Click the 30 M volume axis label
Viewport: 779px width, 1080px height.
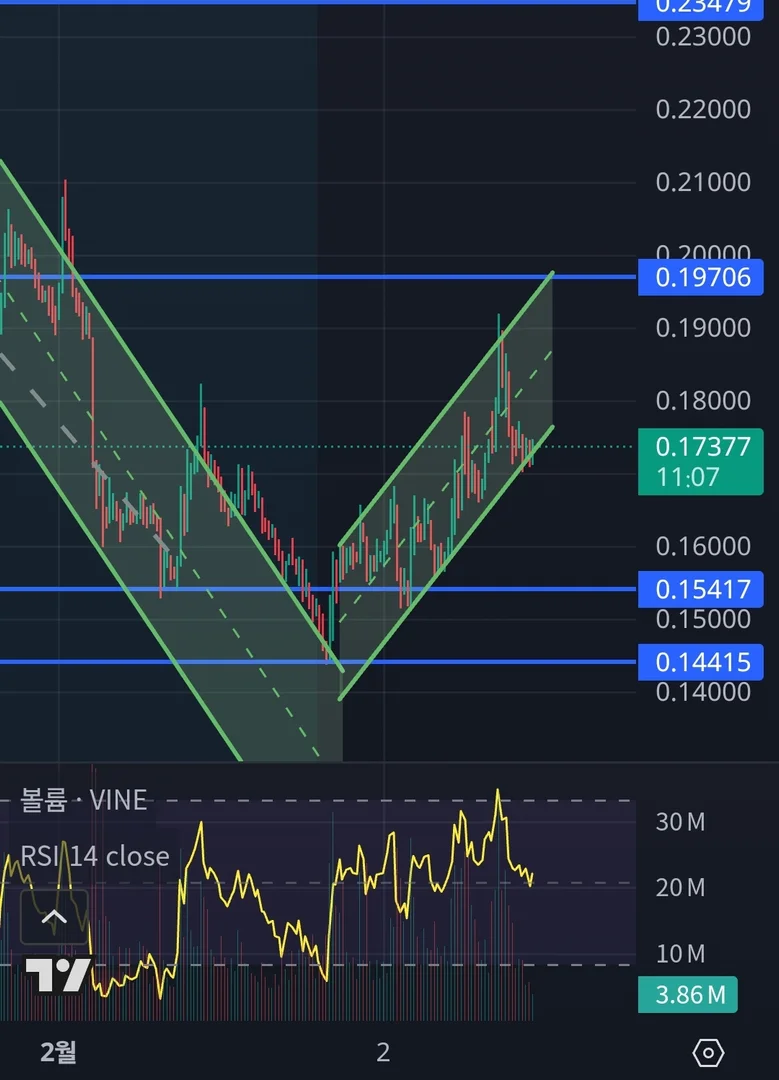pyautogui.click(x=681, y=822)
